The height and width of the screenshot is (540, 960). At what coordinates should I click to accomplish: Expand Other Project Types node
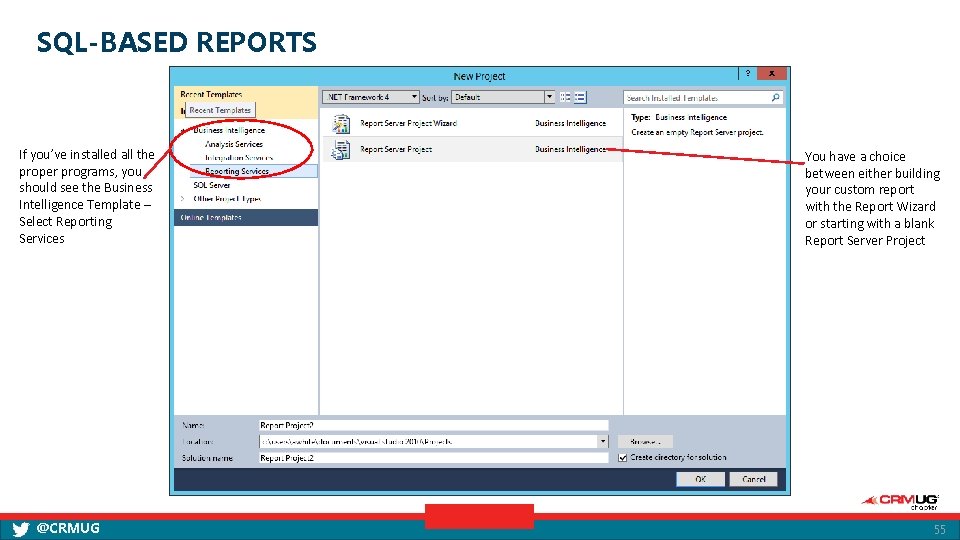point(182,199)
